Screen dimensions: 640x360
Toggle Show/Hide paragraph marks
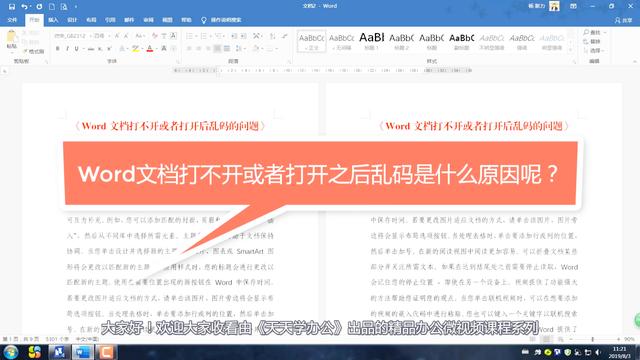click(284, 36)
